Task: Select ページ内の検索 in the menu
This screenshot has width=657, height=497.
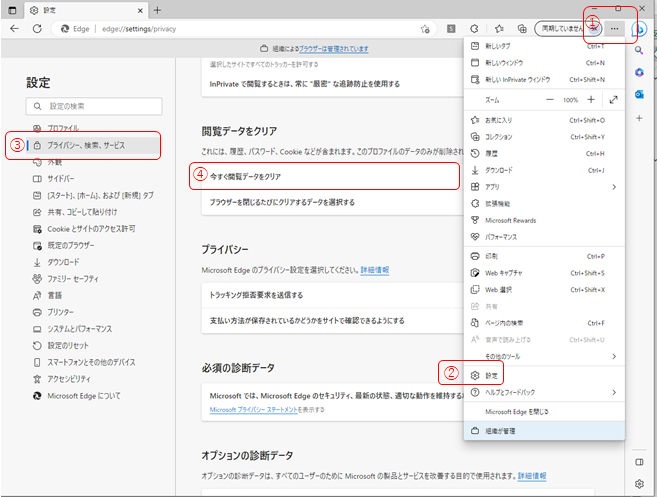Action: tap(544, 323)
